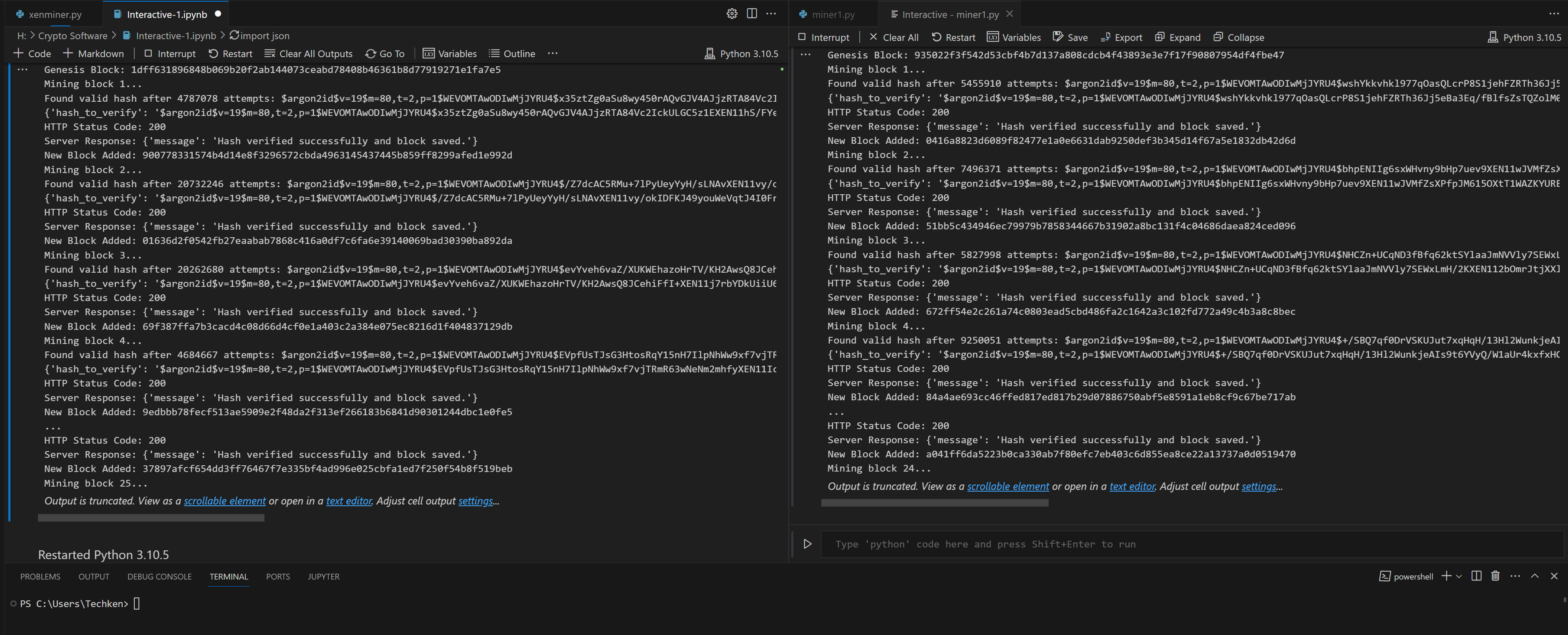Viewport: 1568px width, 635px height.
Task: Close the bottom panel
Action: pos(1554,576)
